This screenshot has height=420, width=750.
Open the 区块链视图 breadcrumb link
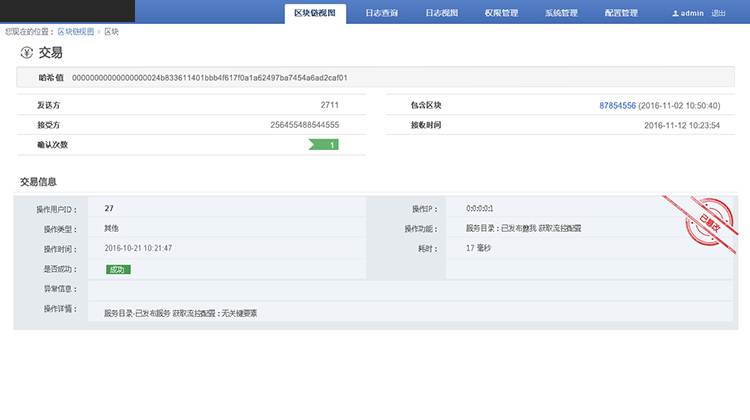[76, 32]
